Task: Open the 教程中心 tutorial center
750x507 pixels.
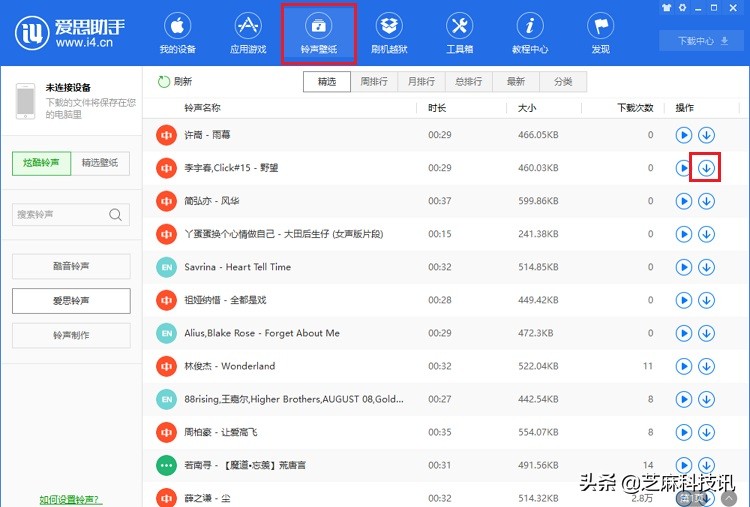Action: [530, 33]
